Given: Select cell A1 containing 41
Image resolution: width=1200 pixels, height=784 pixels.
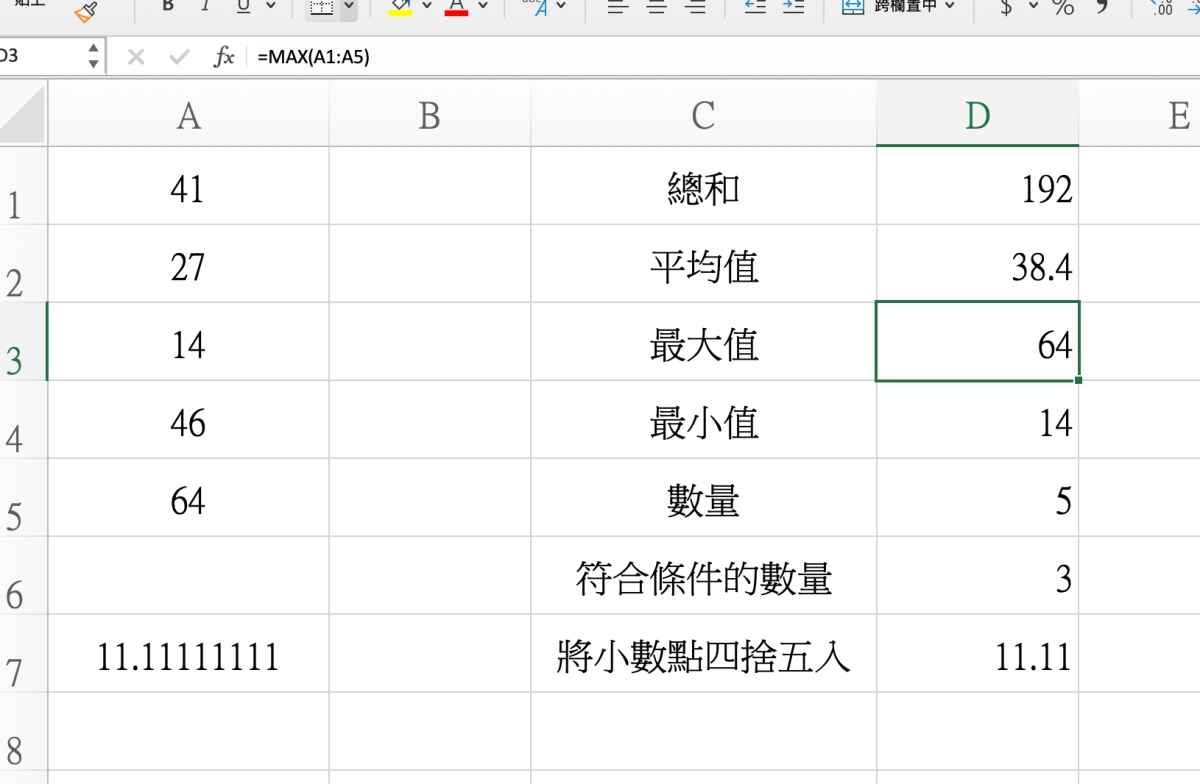Looking at the screenshot, I should point(188,186).
